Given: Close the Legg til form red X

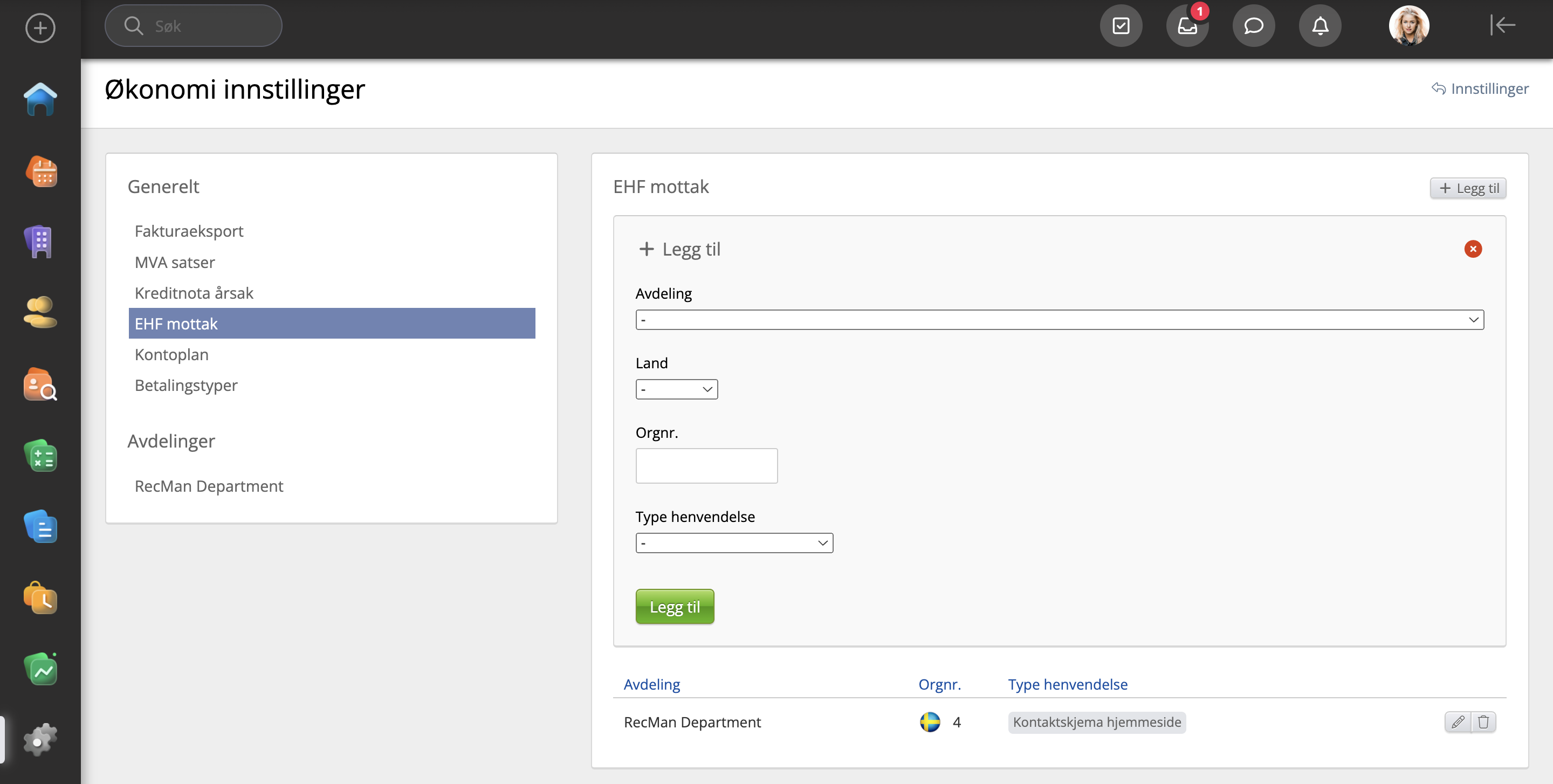Looking at the screenshot, I should tap(1473, 249).
